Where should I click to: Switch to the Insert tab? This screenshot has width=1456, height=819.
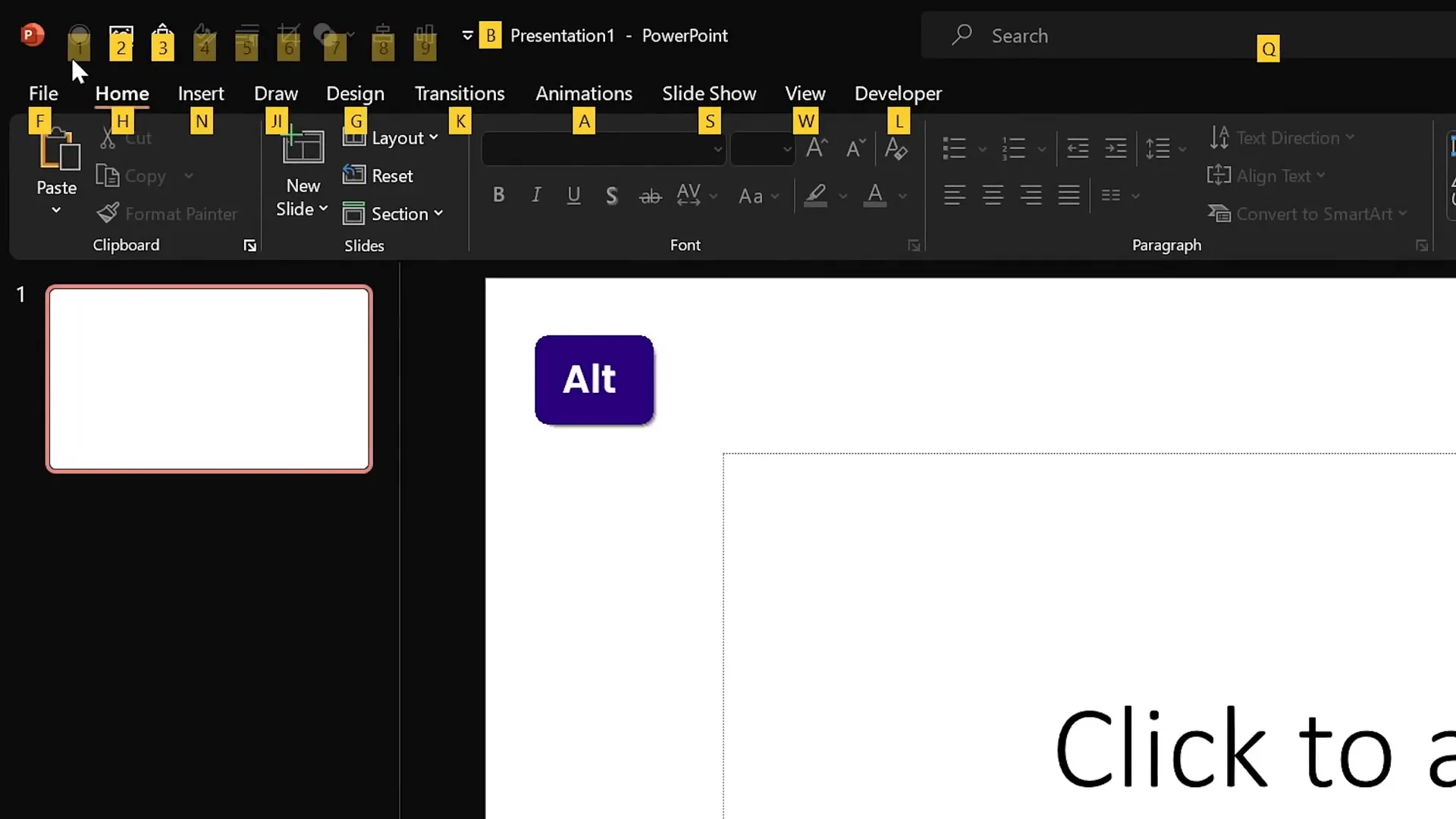click(201, 93)
